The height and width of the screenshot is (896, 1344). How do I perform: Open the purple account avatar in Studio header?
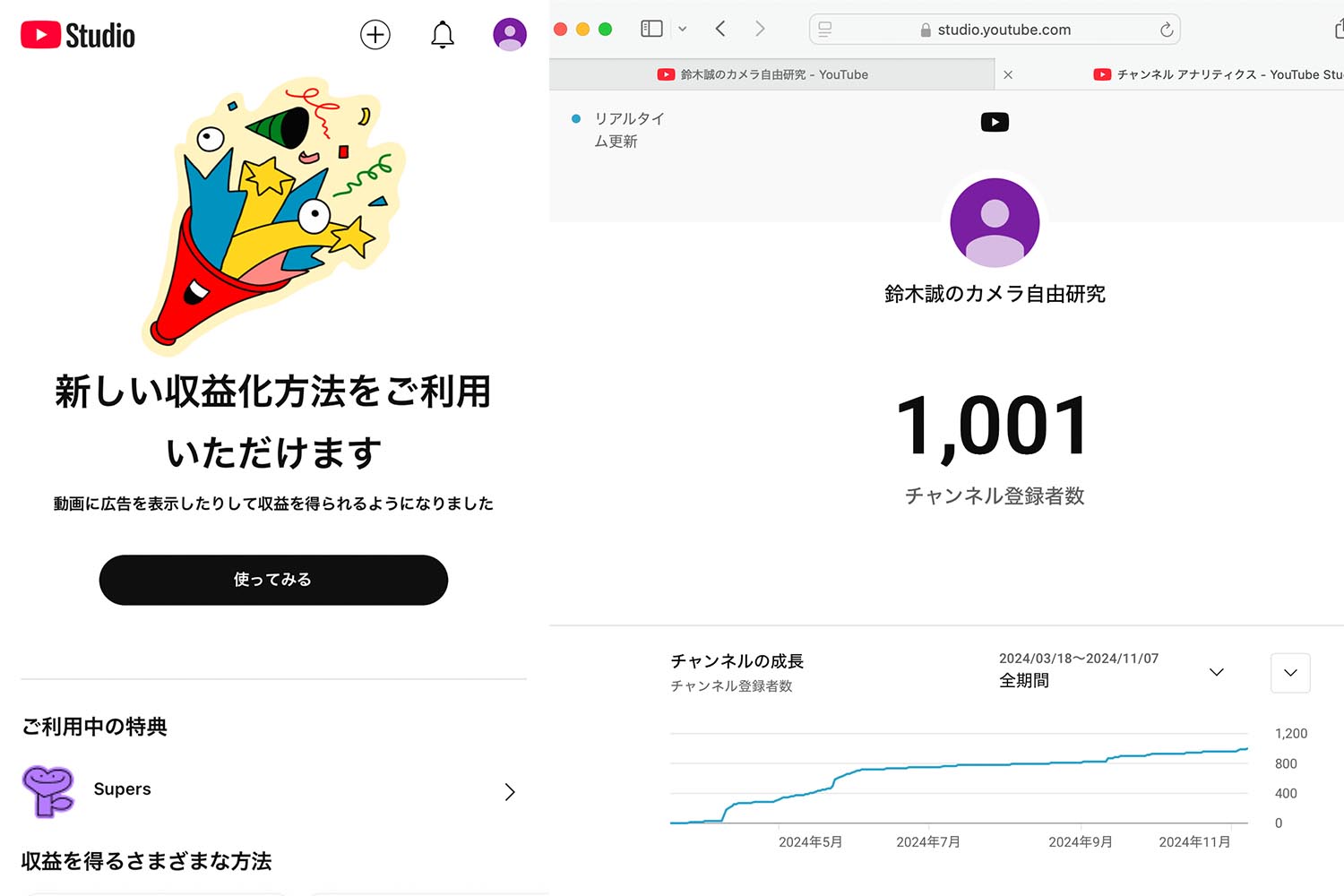pos(510,35)
